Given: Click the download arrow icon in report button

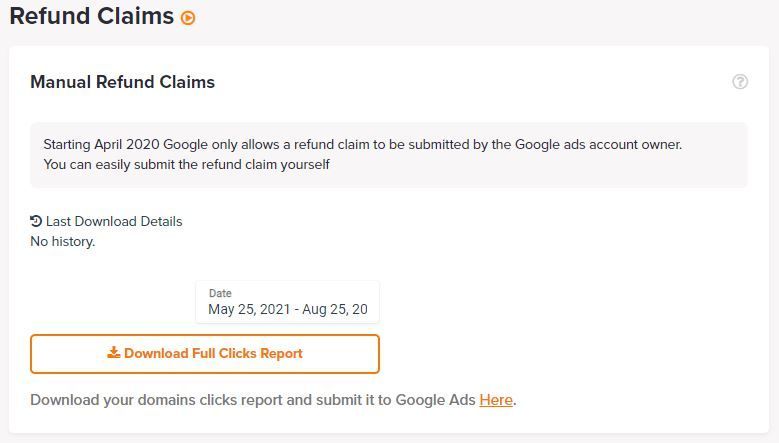Looking at the screenshot, I should point(114,353).
